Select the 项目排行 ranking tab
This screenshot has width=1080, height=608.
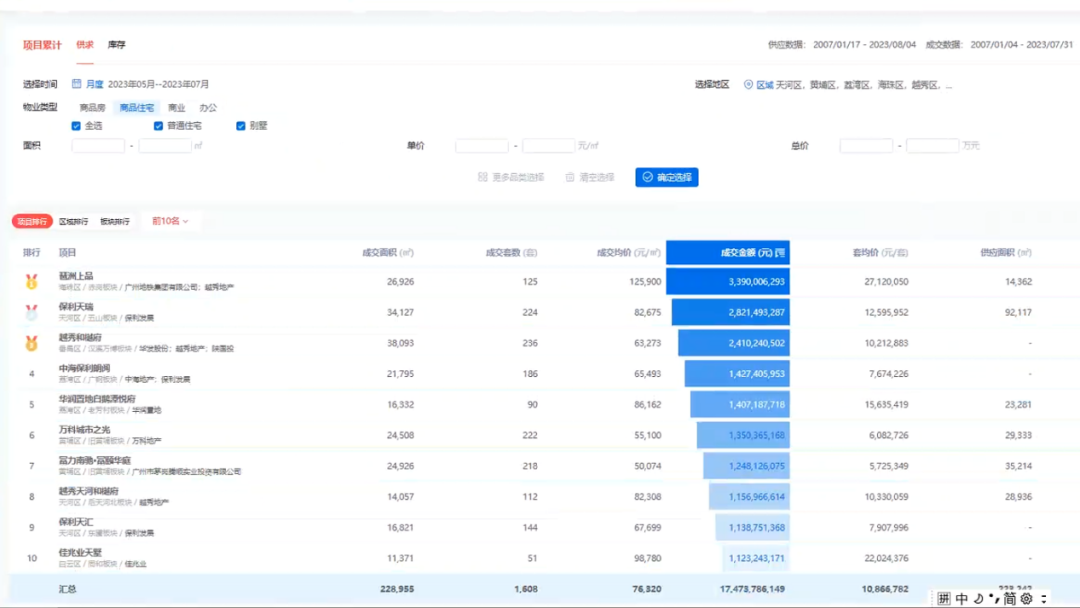(32, 221)
